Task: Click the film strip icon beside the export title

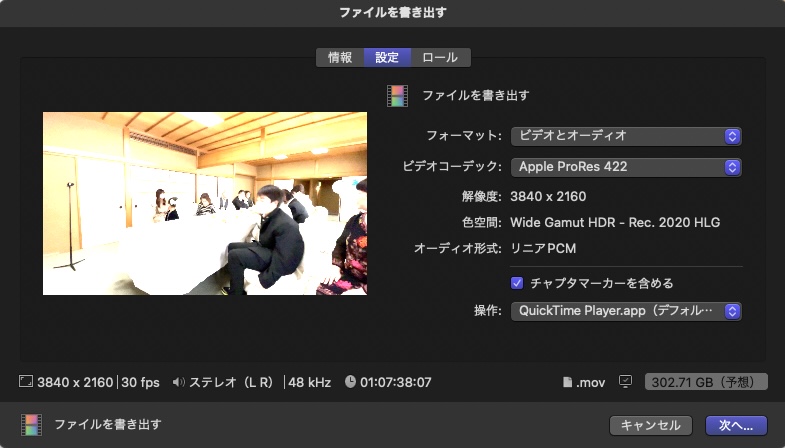Action: (397, 95)
